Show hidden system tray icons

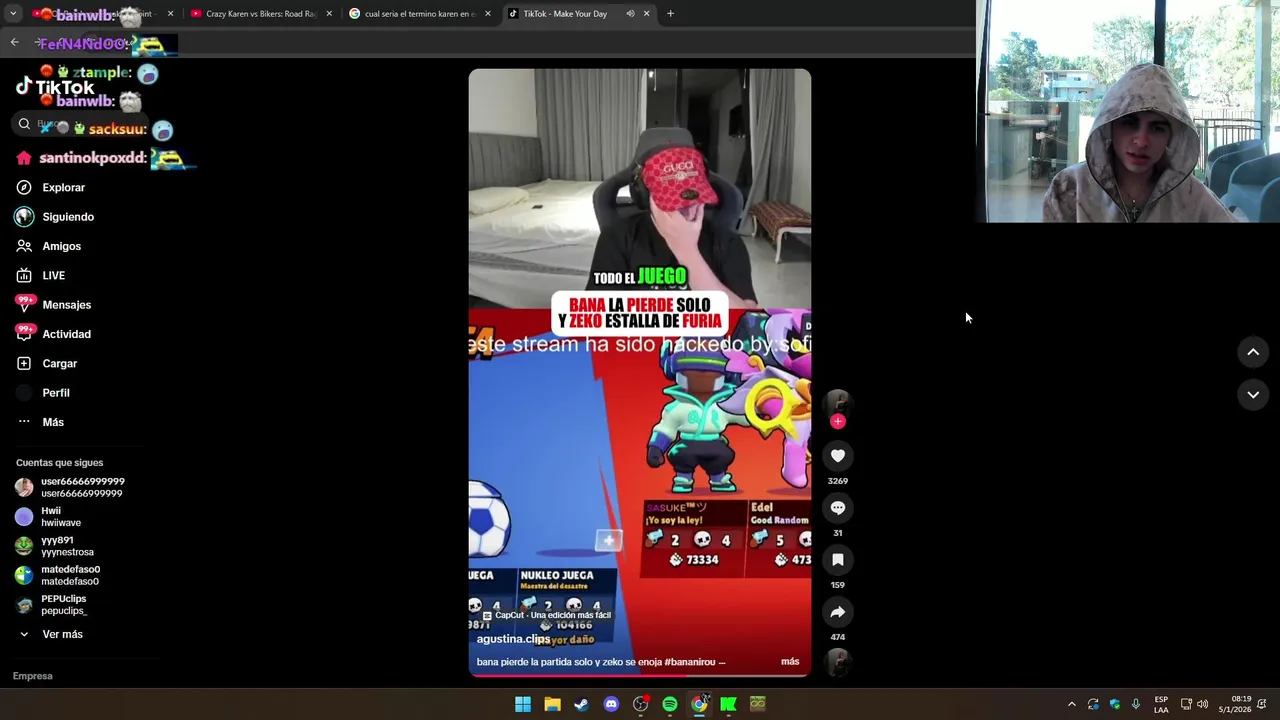(1071, 704)
